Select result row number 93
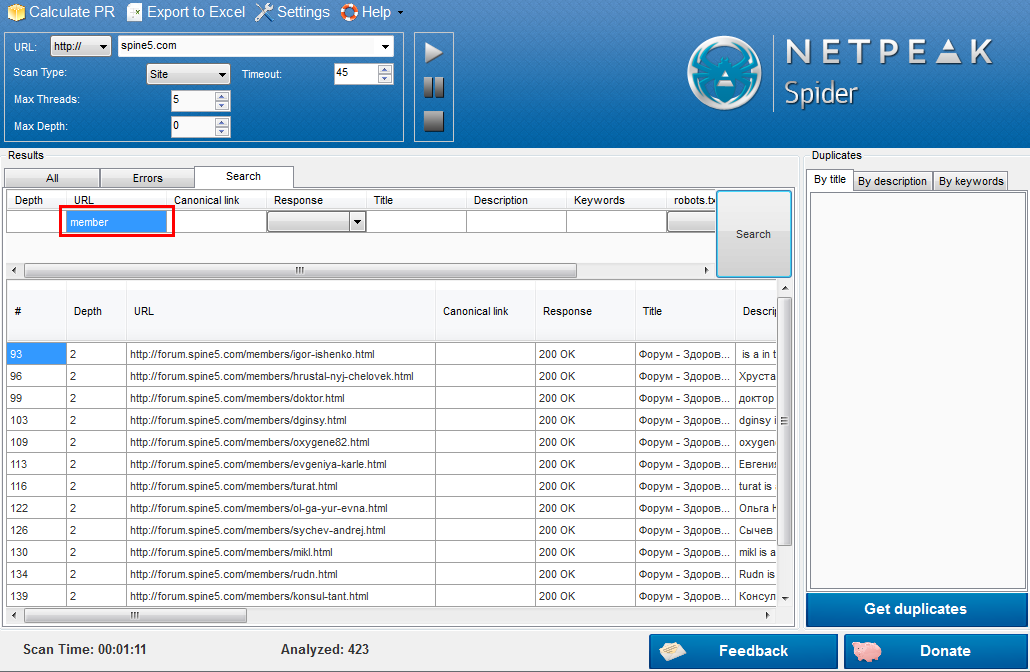Viewport: 1030px width, 672px height. (x=37, y=354)
